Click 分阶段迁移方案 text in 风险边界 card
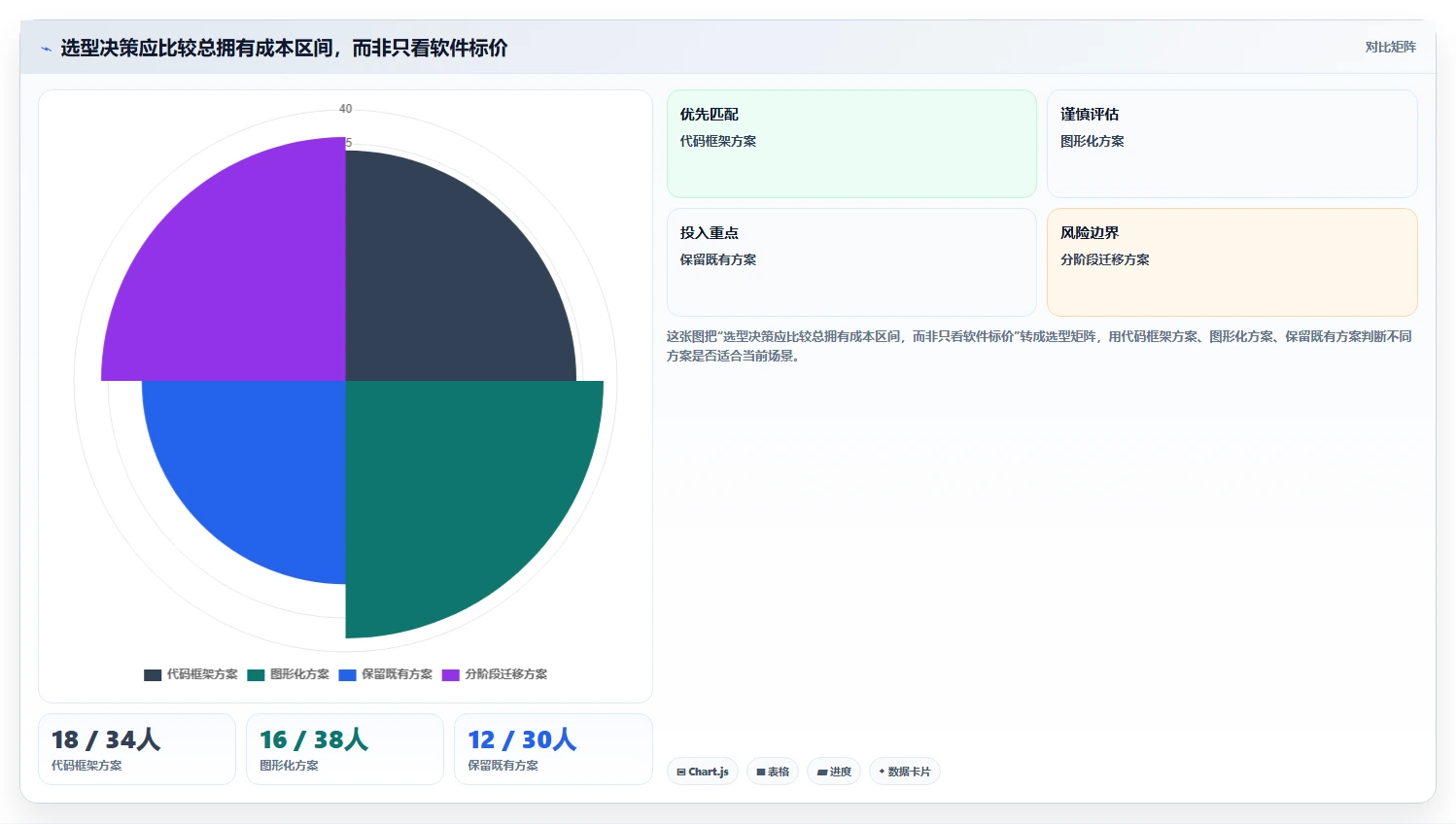 [1104, 259]
